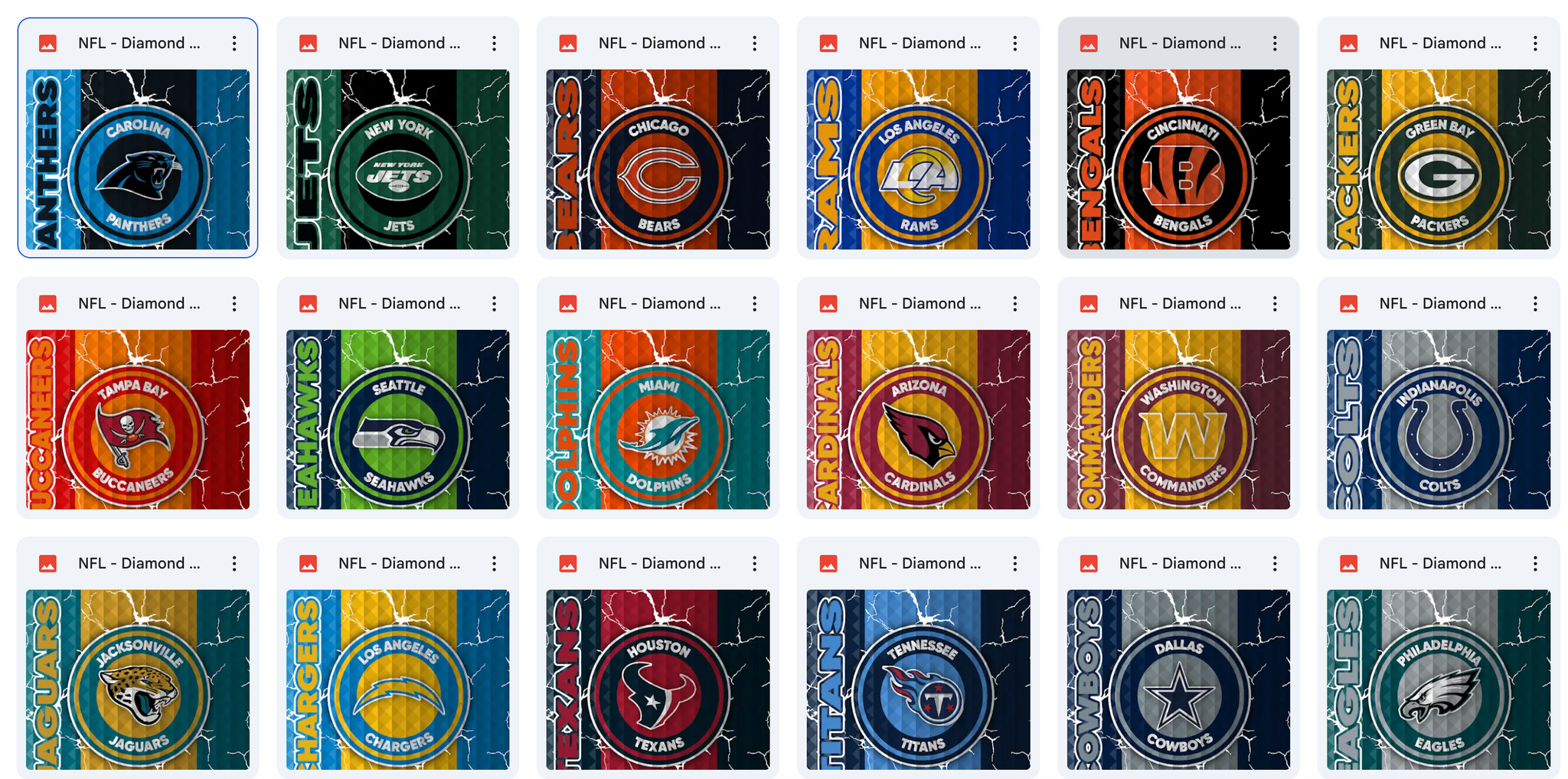1568x779 pixels.
Task: Open more options for the Rams file
Action: [x=1015, y=44]
